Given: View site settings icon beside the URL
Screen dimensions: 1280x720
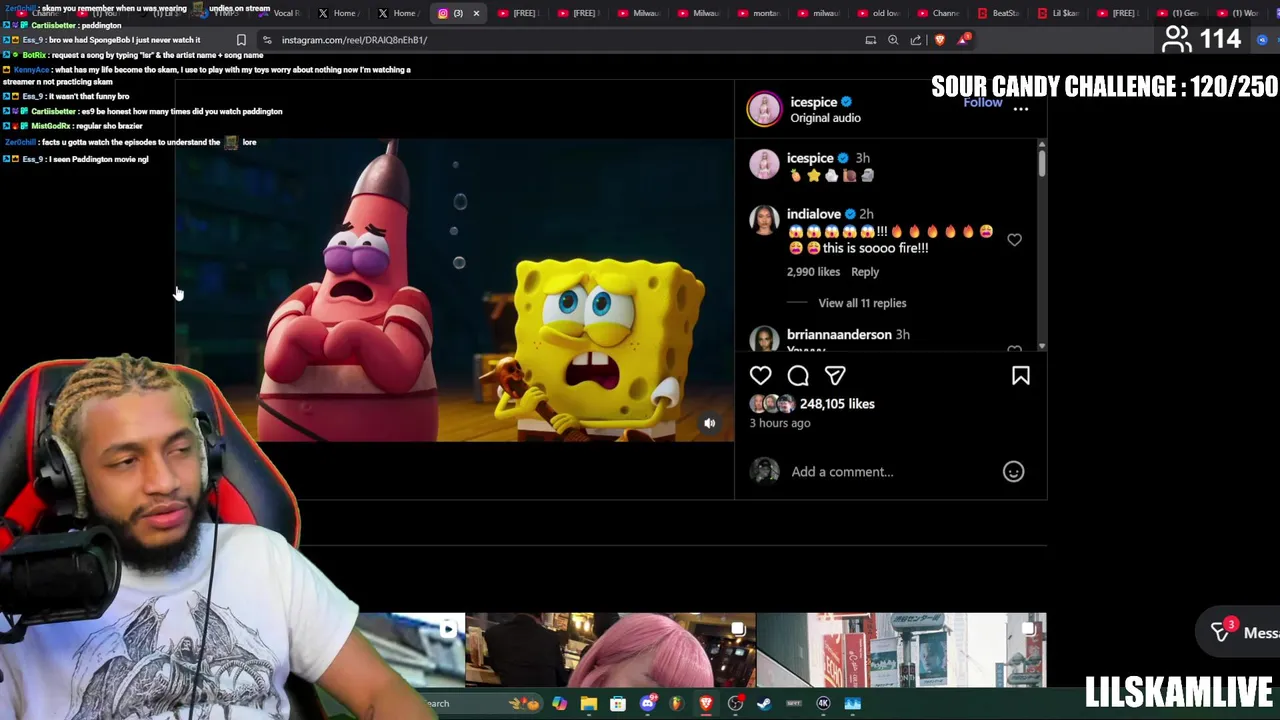Looking at the screenshot, I should click(x=266, y=40).
